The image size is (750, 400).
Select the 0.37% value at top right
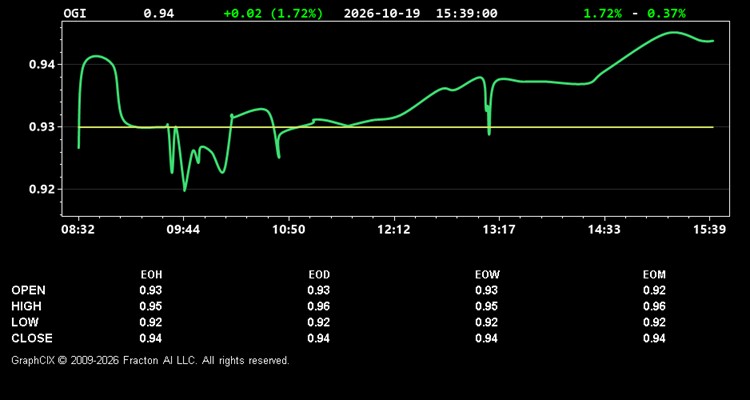click(666, 13)
